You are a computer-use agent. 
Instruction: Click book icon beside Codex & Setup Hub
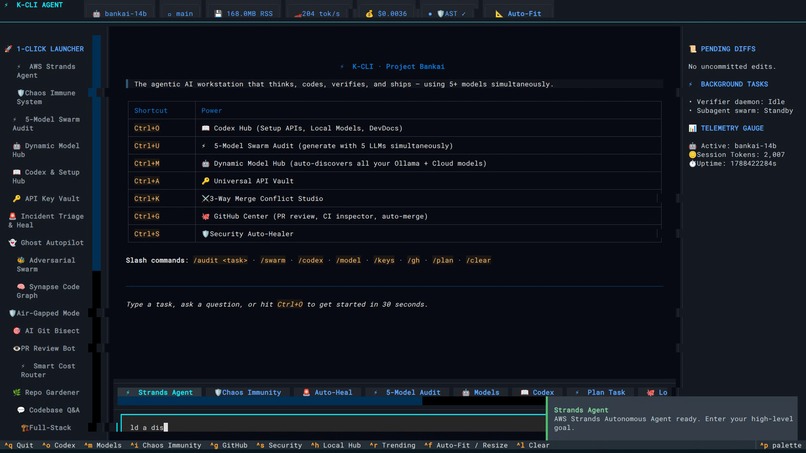click(16, 172)
